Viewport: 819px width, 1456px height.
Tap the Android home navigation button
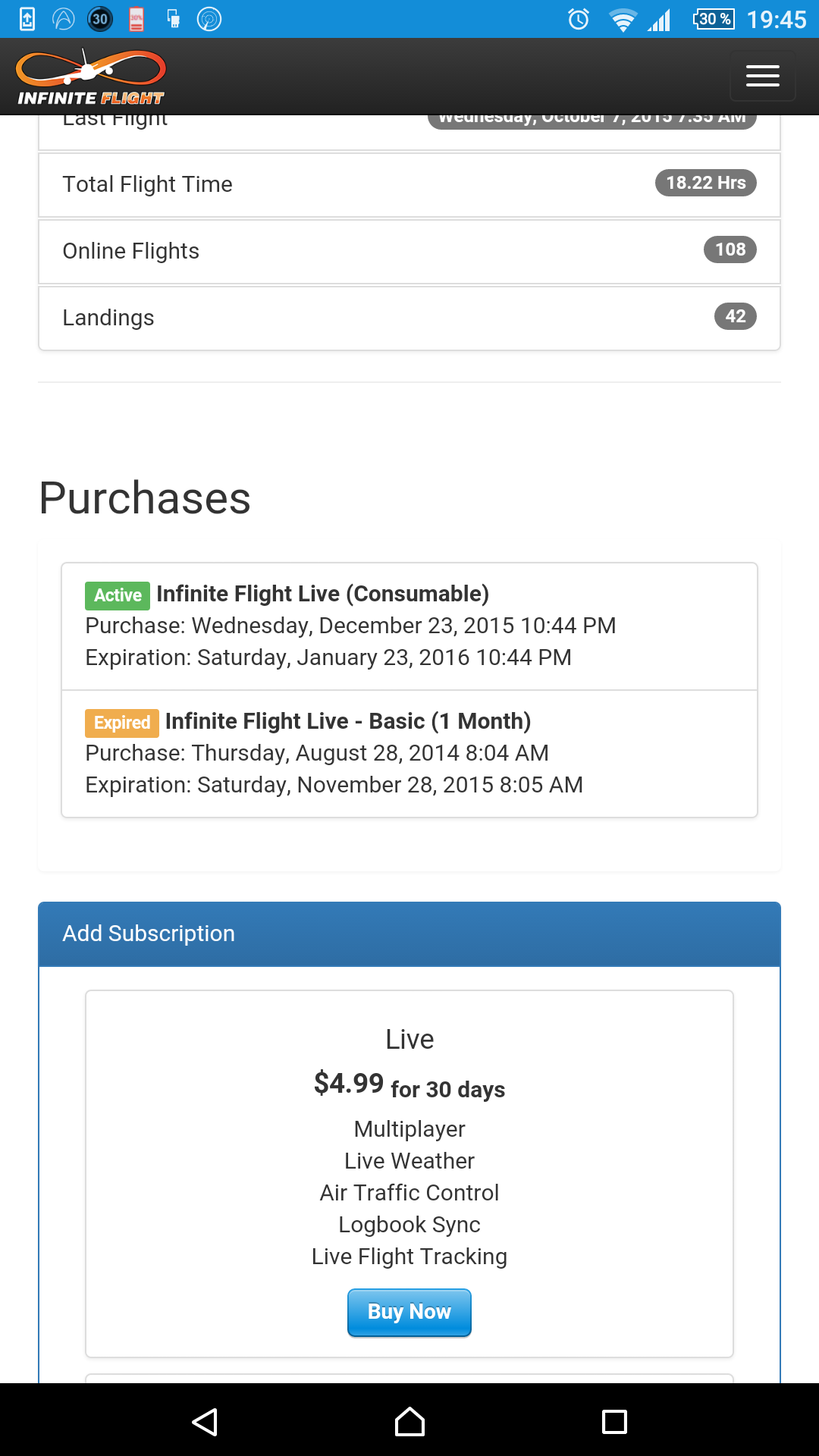(x=409, y=1422)
